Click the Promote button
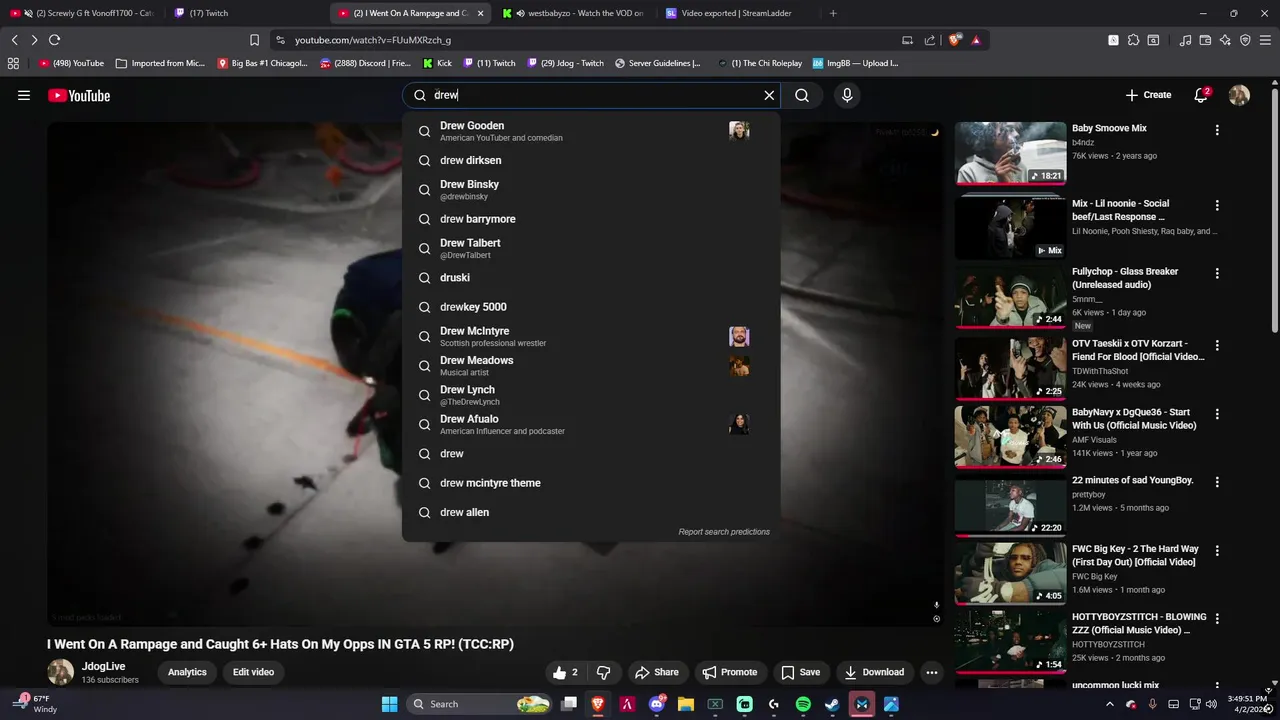Screen dimensions: 1280x720 pos(730,672)
